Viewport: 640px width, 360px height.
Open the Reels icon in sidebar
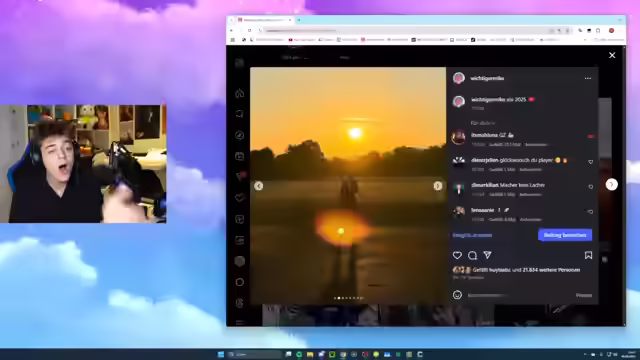240,156
